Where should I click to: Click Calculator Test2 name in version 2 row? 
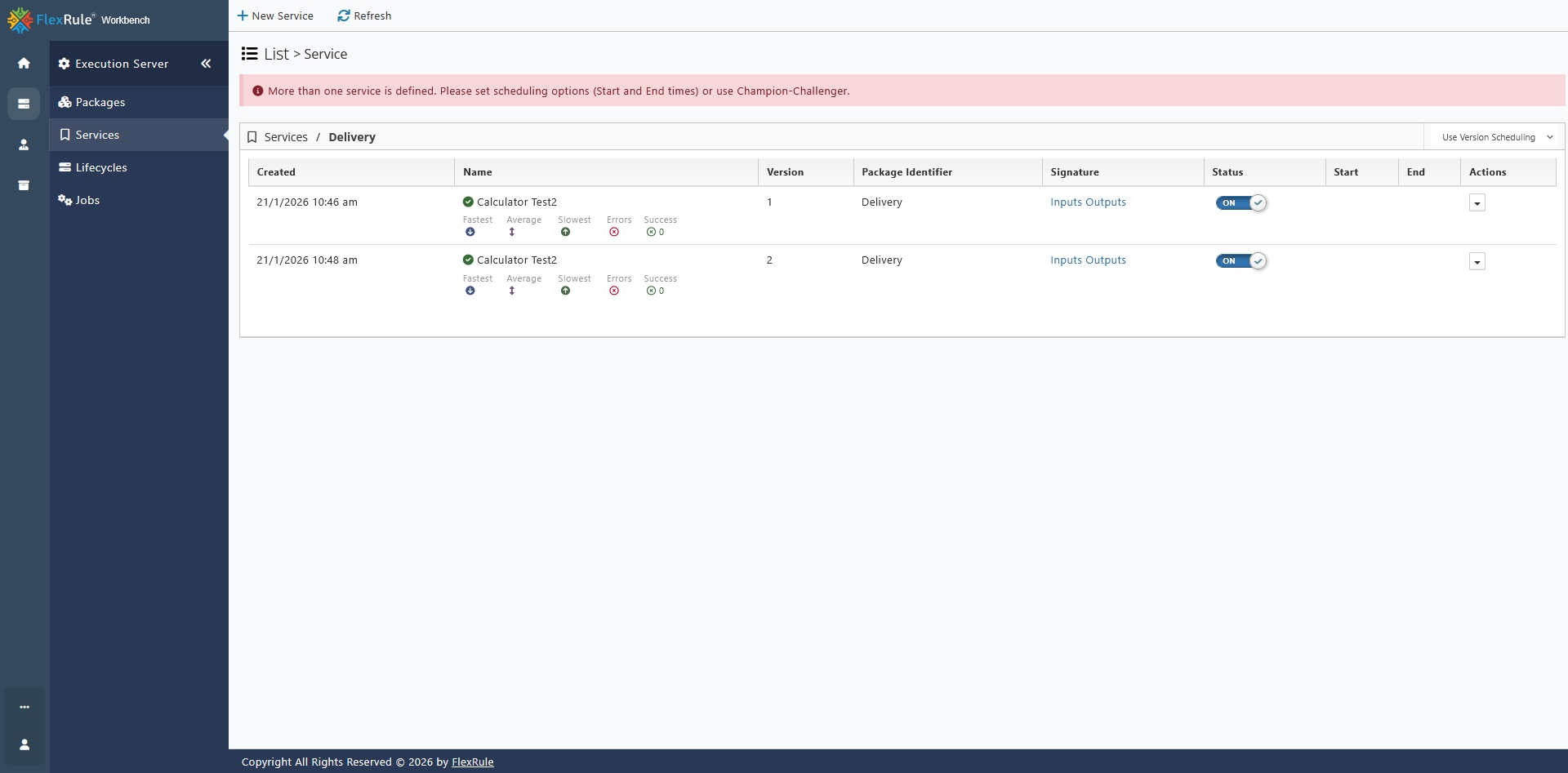(517, 260)
